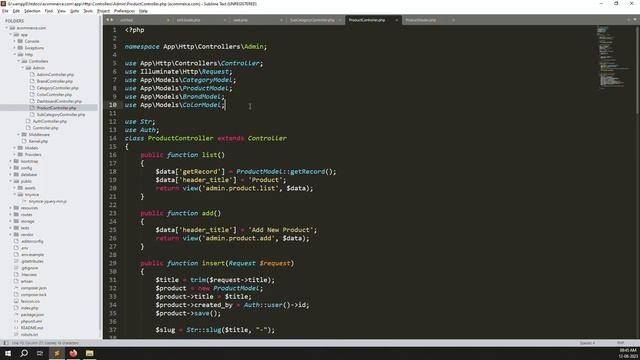Expand the Middleware folder
Screen dimensions: 640x360
(18, 134)
